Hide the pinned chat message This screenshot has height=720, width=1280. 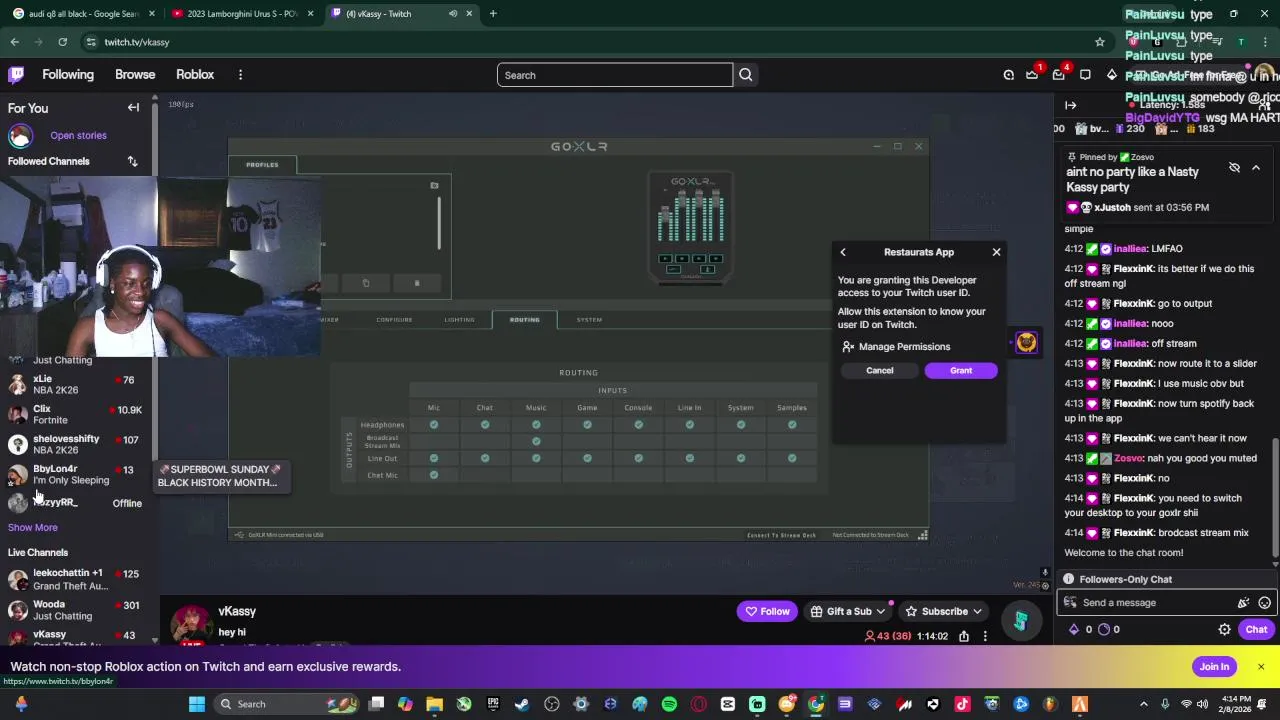tap(1234, 168)
